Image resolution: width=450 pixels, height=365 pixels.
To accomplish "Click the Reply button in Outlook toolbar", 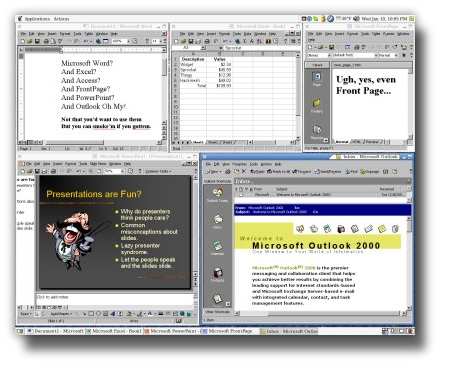I will [x=257, y=171].
